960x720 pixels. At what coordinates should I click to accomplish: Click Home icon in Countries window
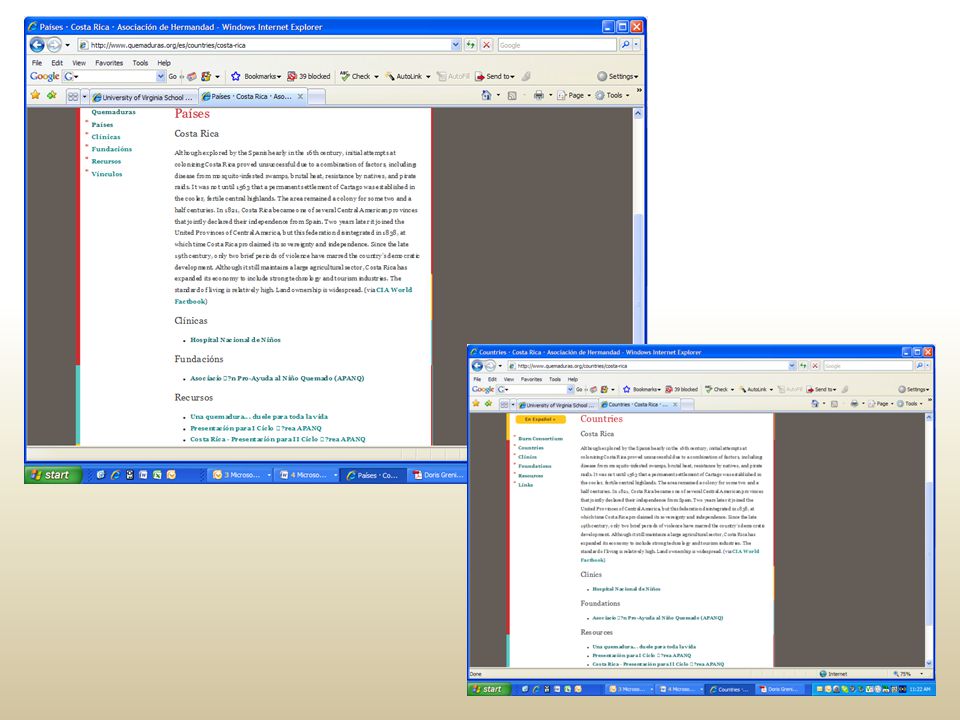click(815, 404)
